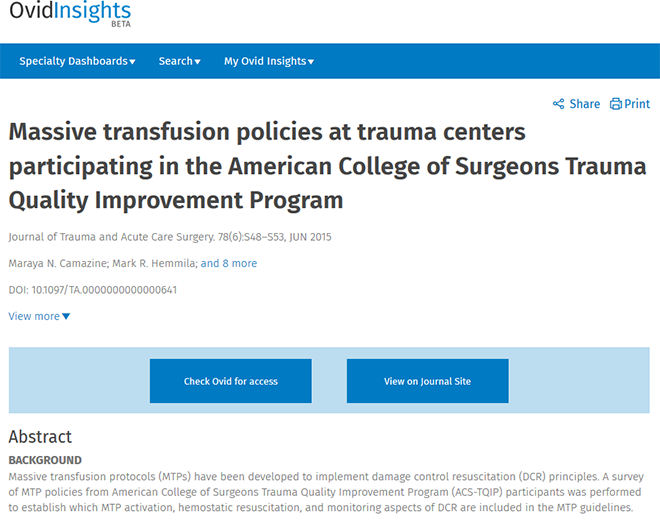Click the Print printer icon
Viewport: 660px width, 520px height.
pos(616,104)
